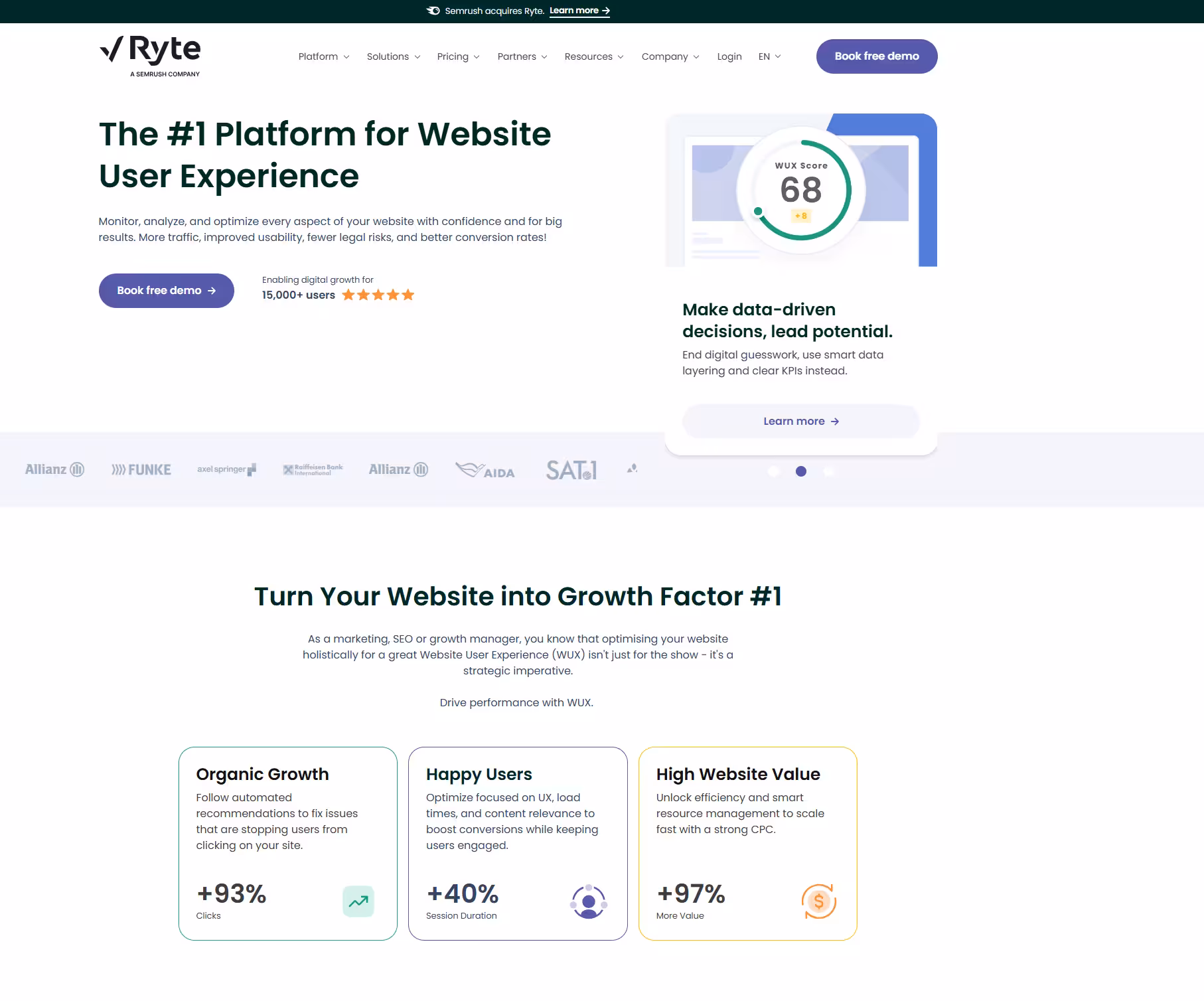This screenshot has width=1204, height=1001.
Task: Open the EN language selector
Action: tap(769, 56)
